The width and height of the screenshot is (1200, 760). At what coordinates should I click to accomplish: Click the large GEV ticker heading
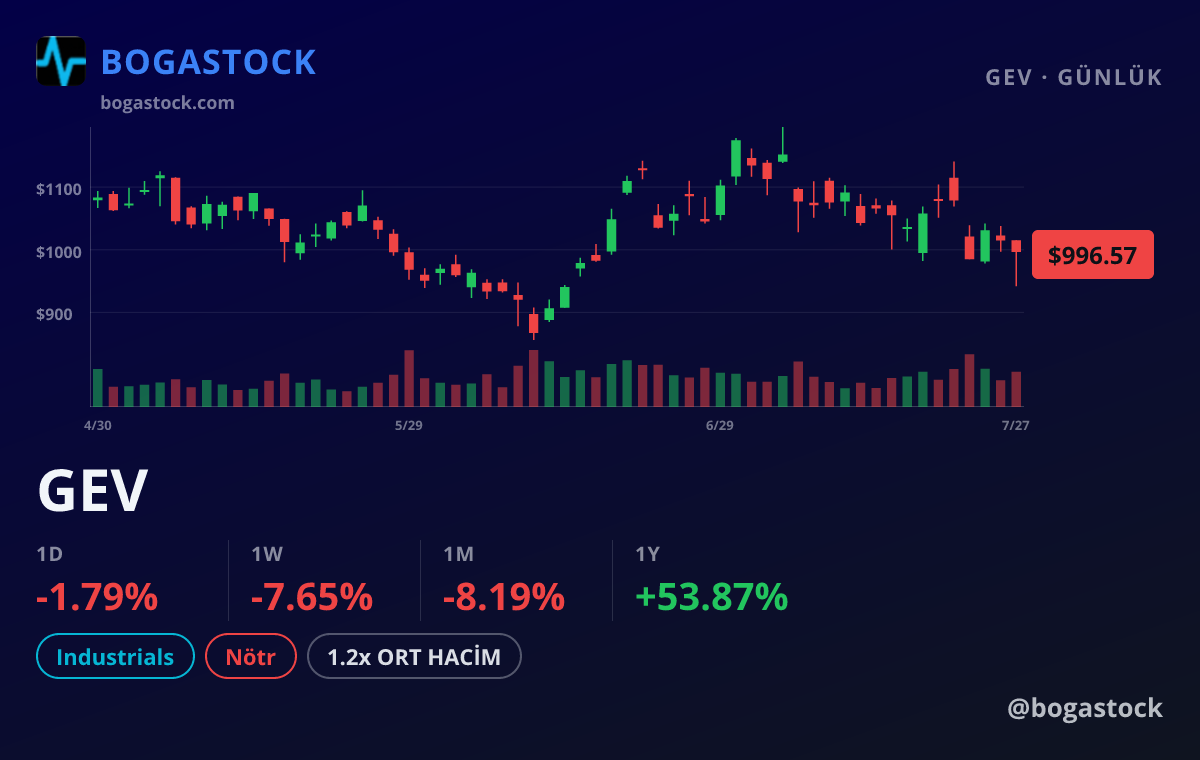[x=93, y=490]
